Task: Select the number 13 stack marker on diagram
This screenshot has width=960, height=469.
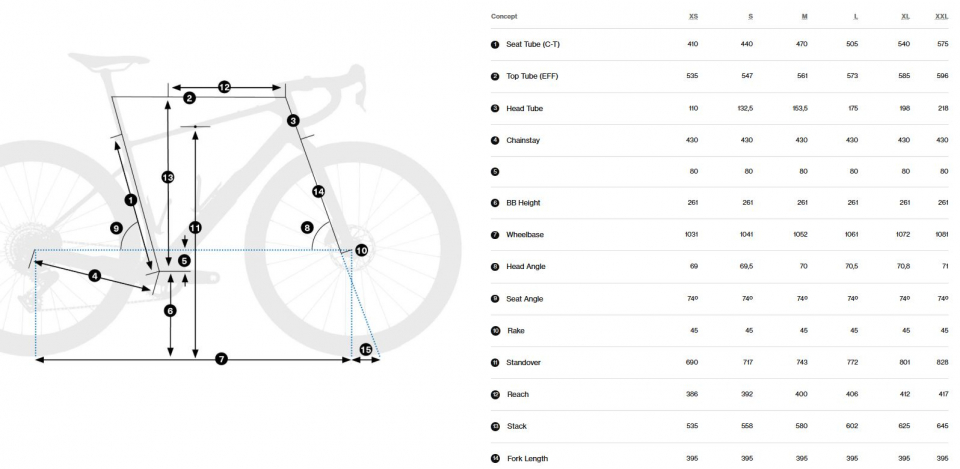Action: (x=168, y=178)
